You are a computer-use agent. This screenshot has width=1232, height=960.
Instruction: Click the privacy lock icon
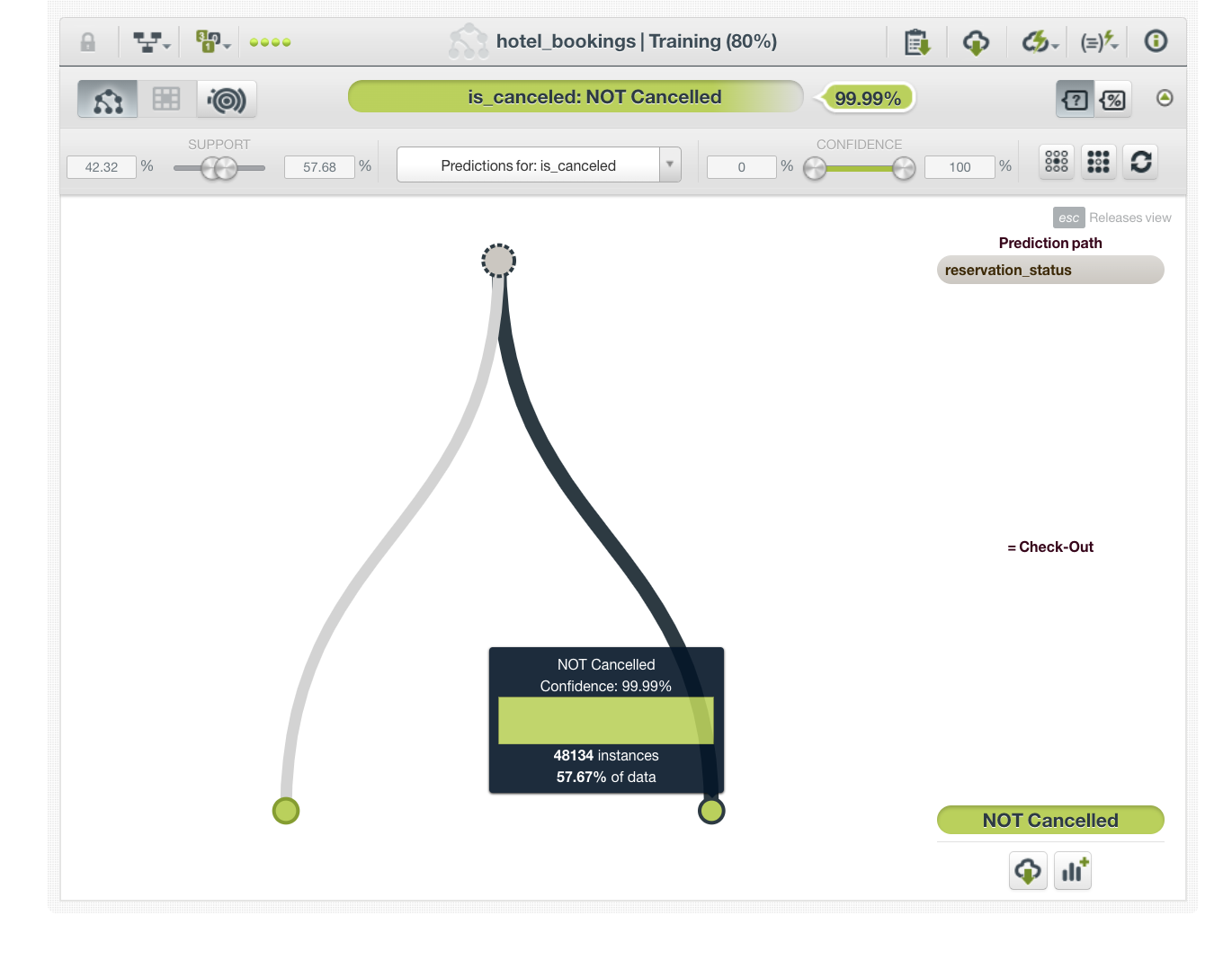point(88,42)
